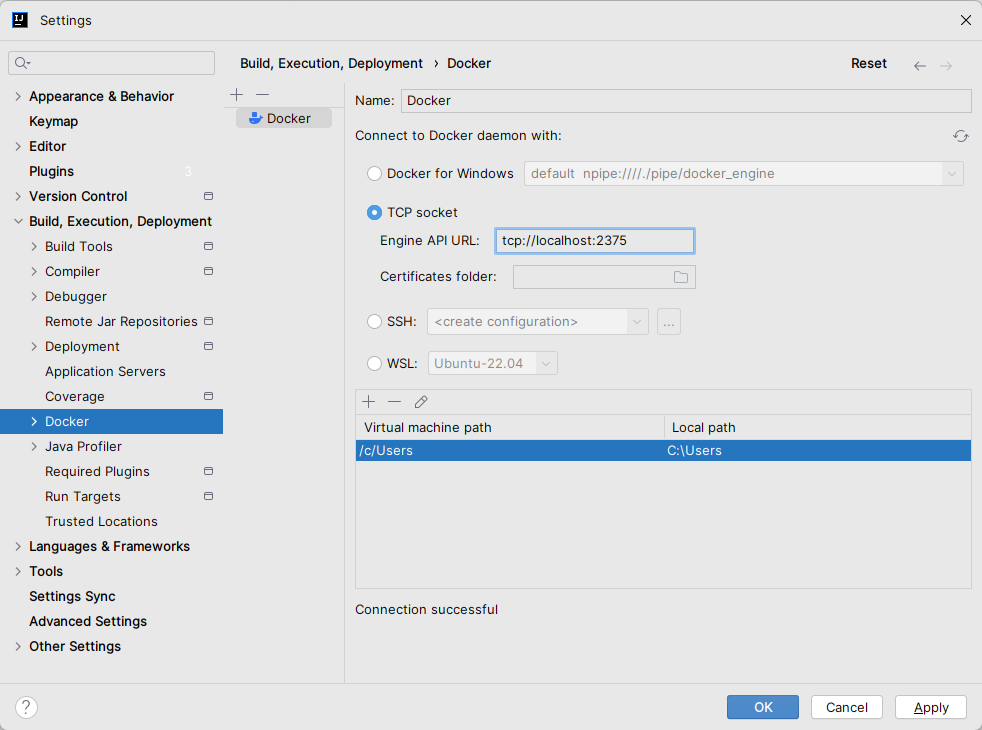Select the C:\Users local path cell
The height and width of the screenshot is (730, 982).
click(817, 451)
